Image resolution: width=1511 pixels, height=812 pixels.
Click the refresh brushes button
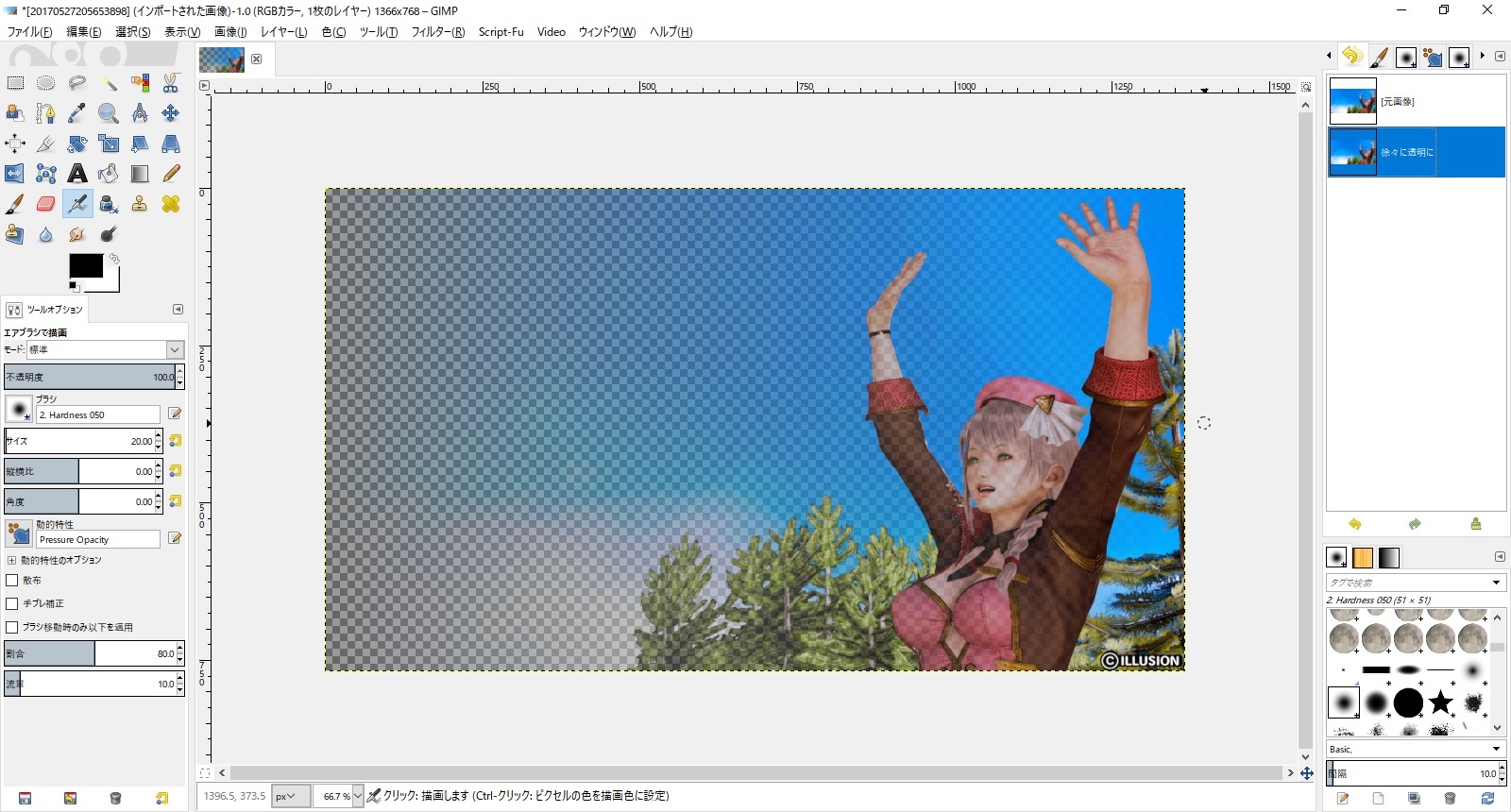tap(1487, 799)
